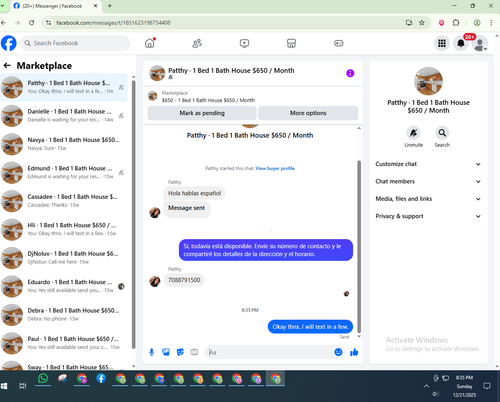Open the Debra conversation
Screen dimensions: 500x402
click(63, 315)
